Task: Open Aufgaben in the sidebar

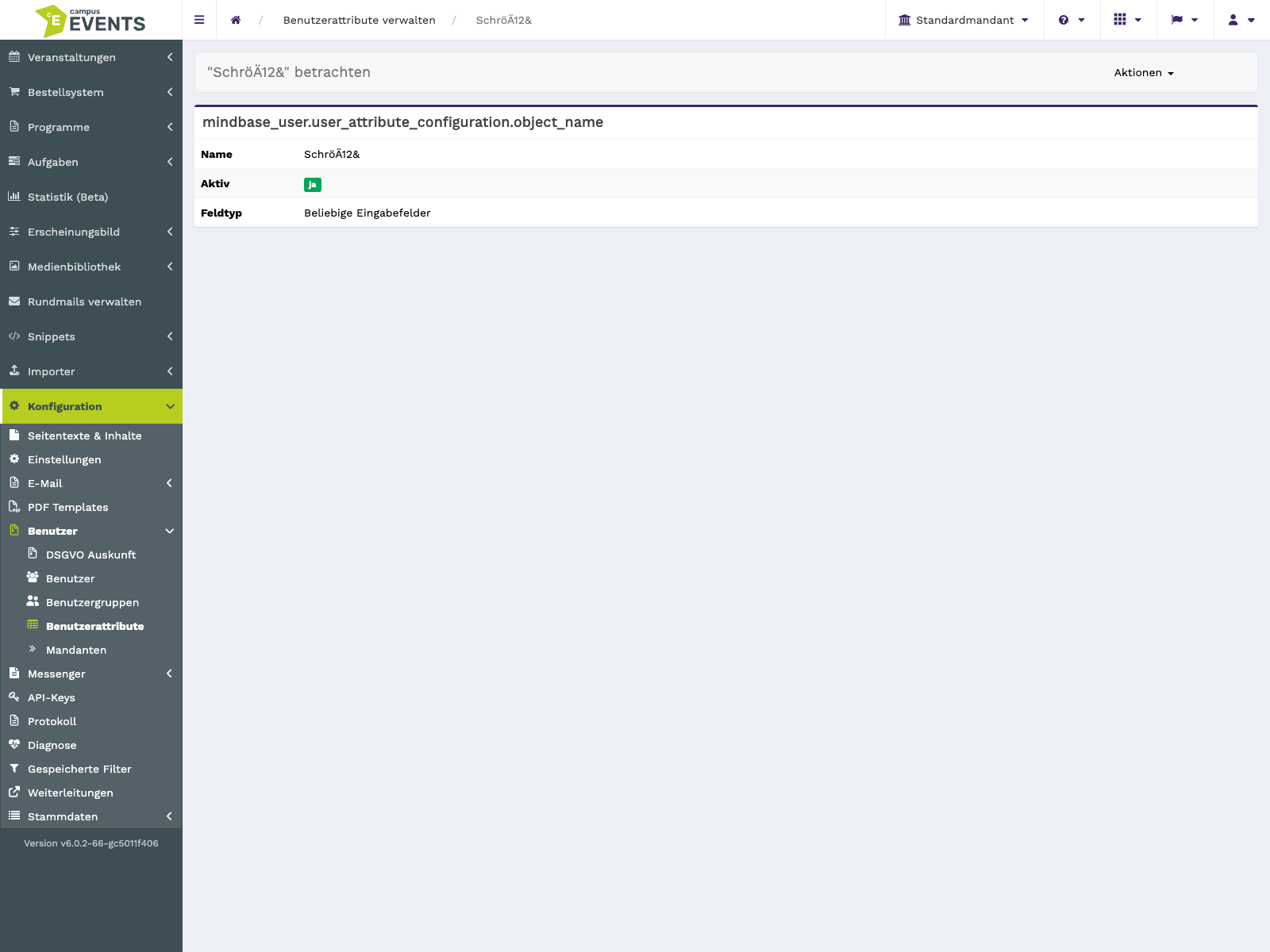Action: point(91,162)
